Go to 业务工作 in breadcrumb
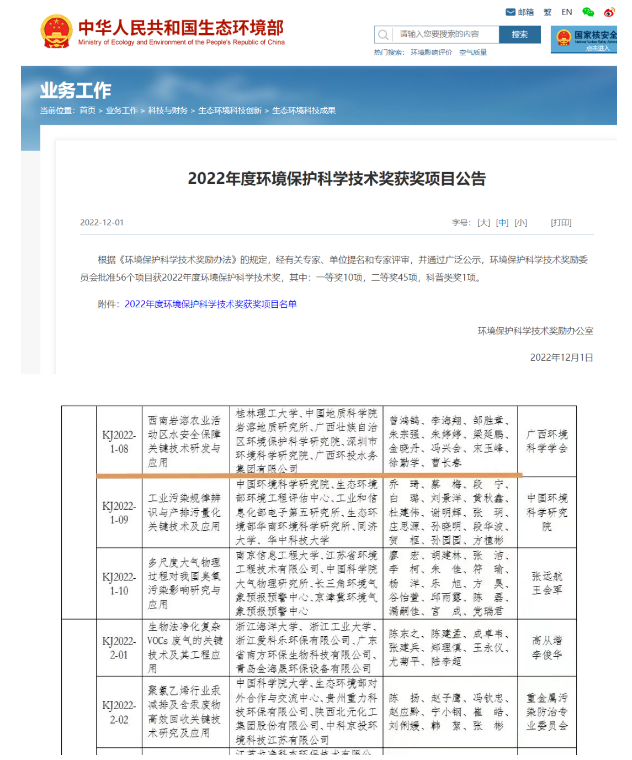The height and width of the screenshot is (760, 632). (x=121, y=110)
